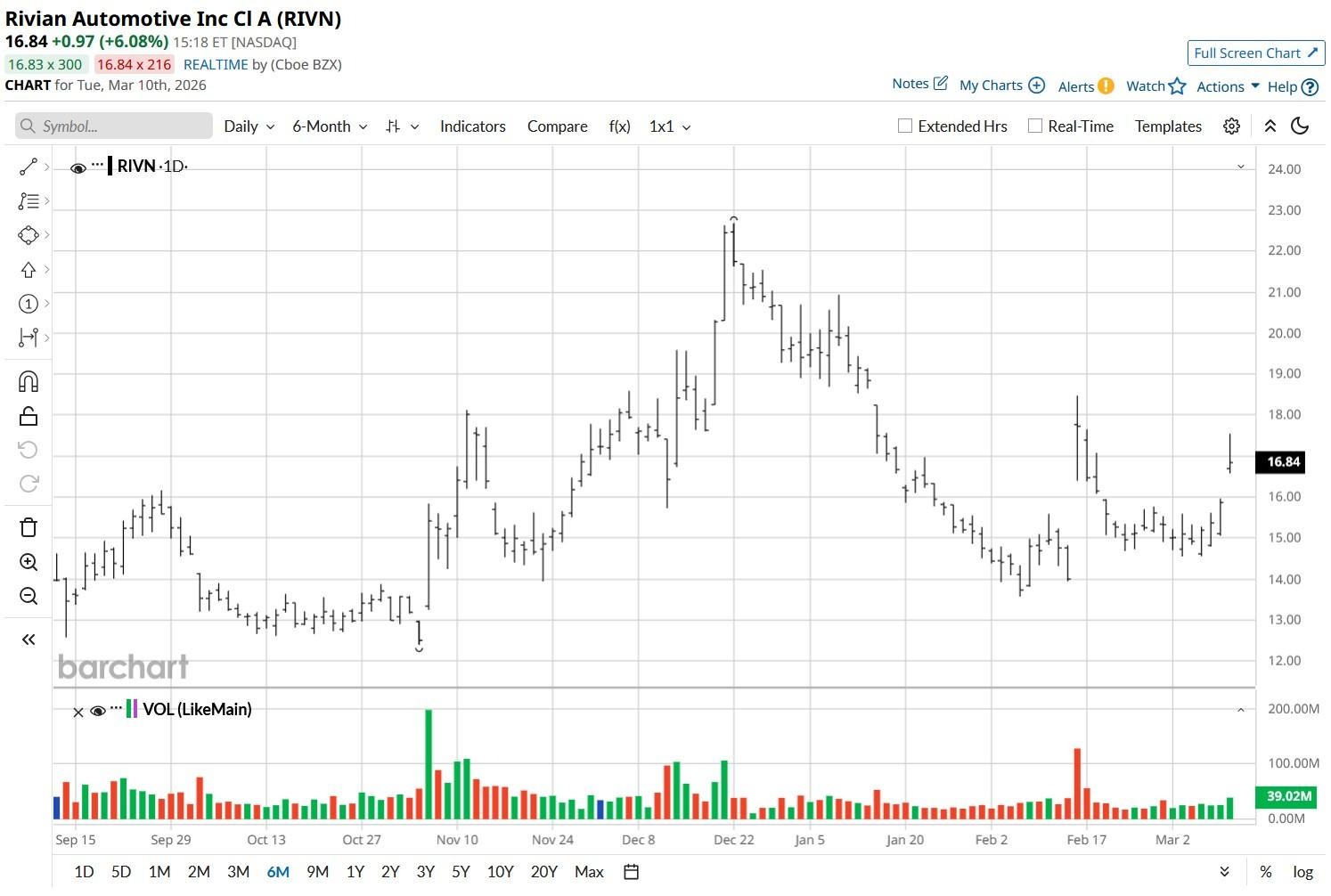Viewport: 1331px width, 896px height.
Task: Open the Indicators panel
Action: 472,126
